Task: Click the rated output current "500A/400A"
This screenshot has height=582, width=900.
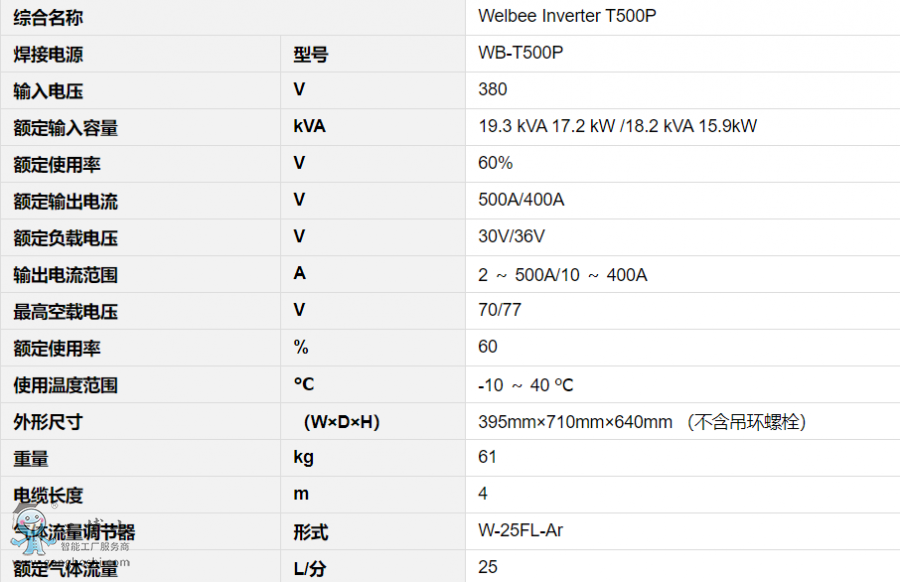Action: pos(521,200)
